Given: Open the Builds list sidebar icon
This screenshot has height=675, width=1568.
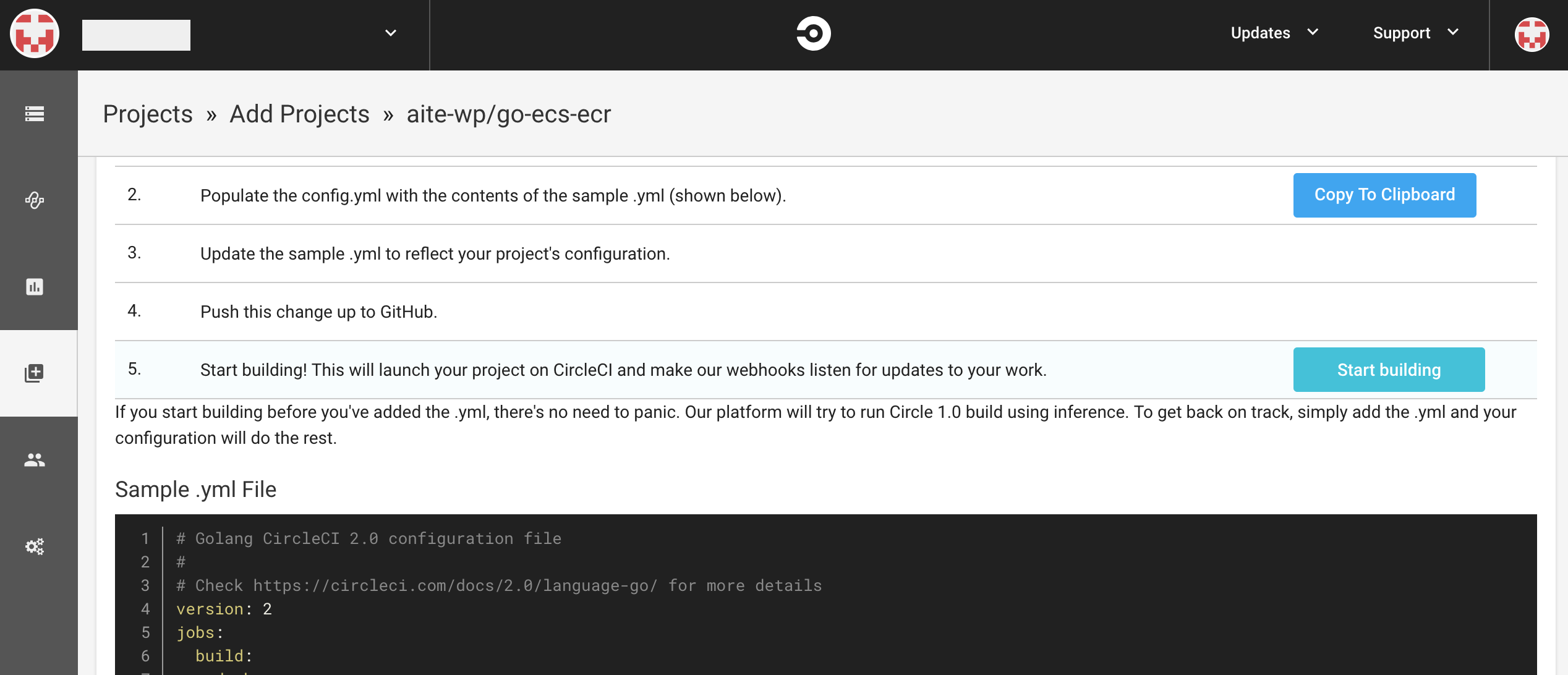Looking at the screenshot, I should pos(35,114).
